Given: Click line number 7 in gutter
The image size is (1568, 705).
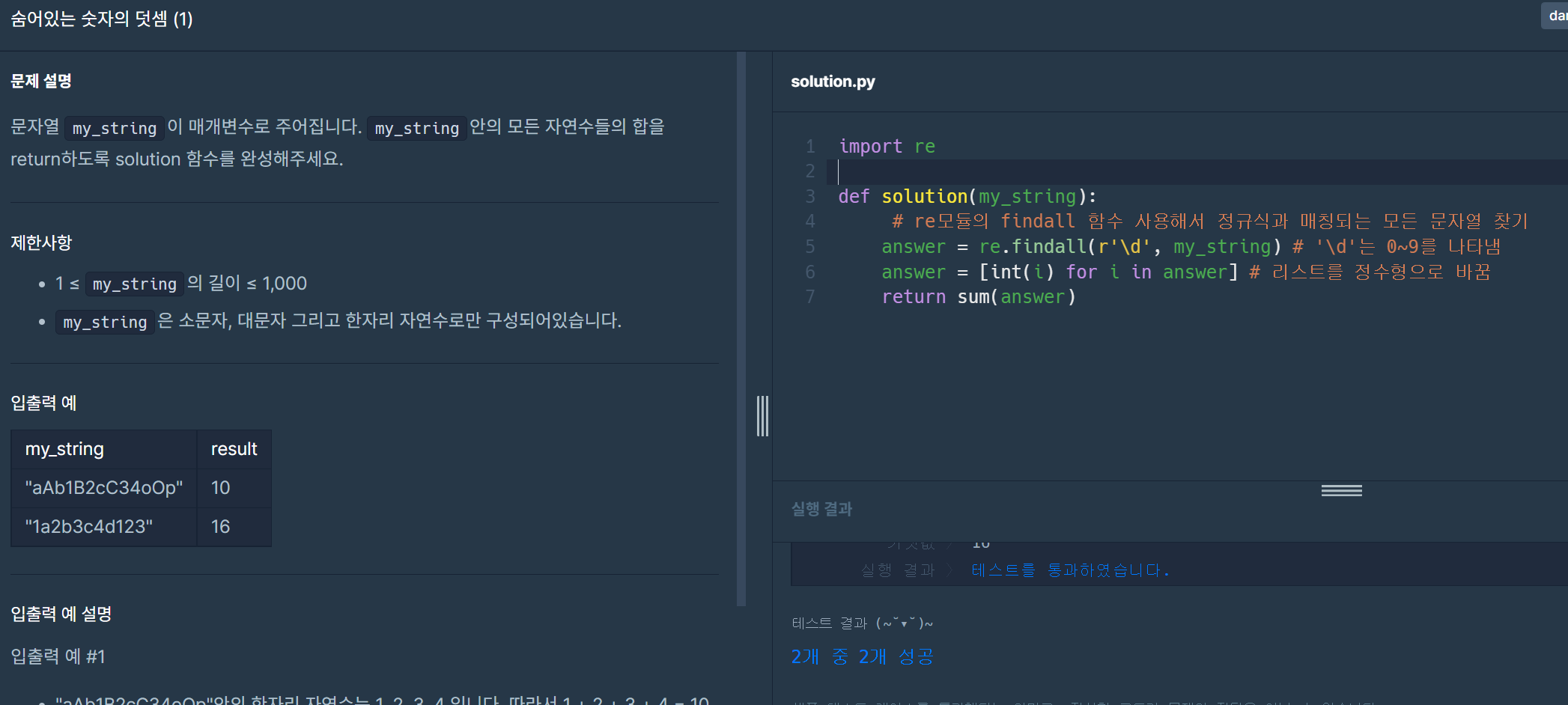Looking at the screenshot, I should click(x=810, y=296).
